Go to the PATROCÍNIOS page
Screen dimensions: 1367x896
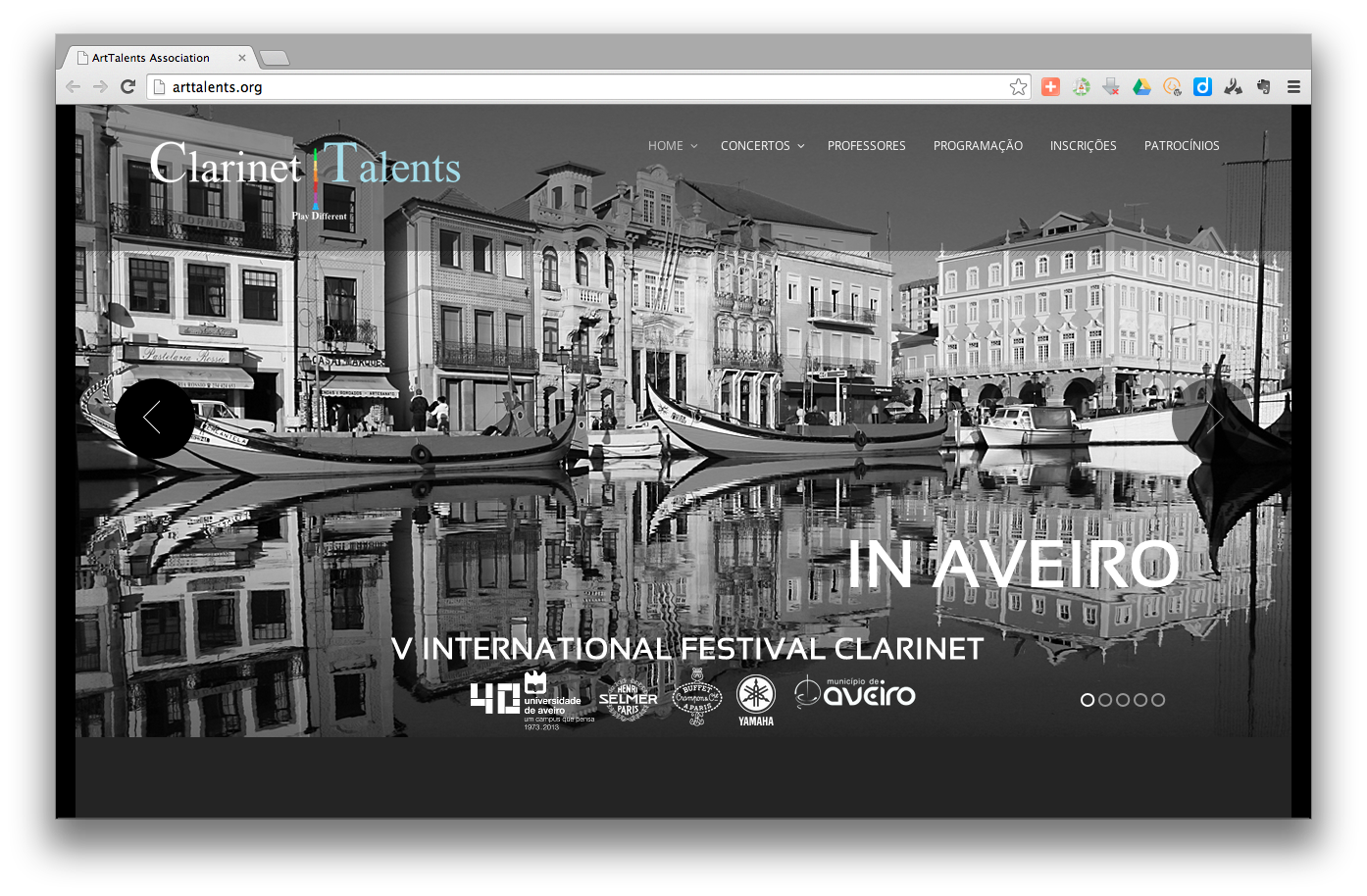tap(1182, 146)
